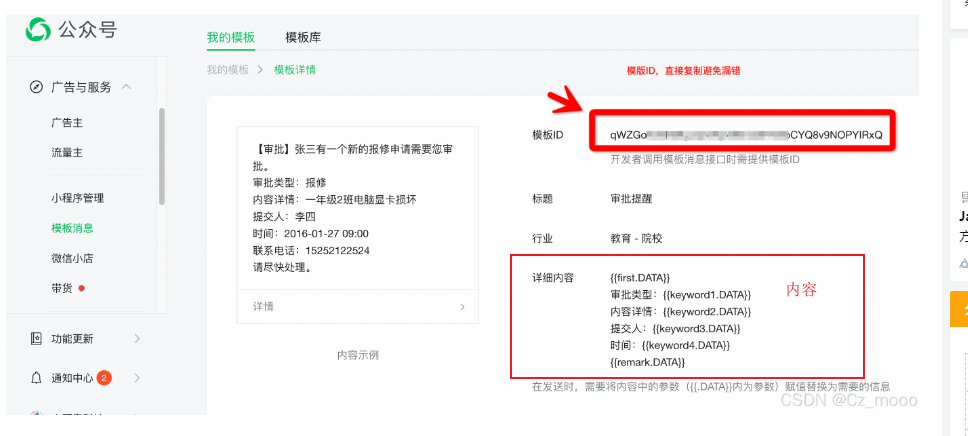Click the 联系电话：15252122524 text

311,251
